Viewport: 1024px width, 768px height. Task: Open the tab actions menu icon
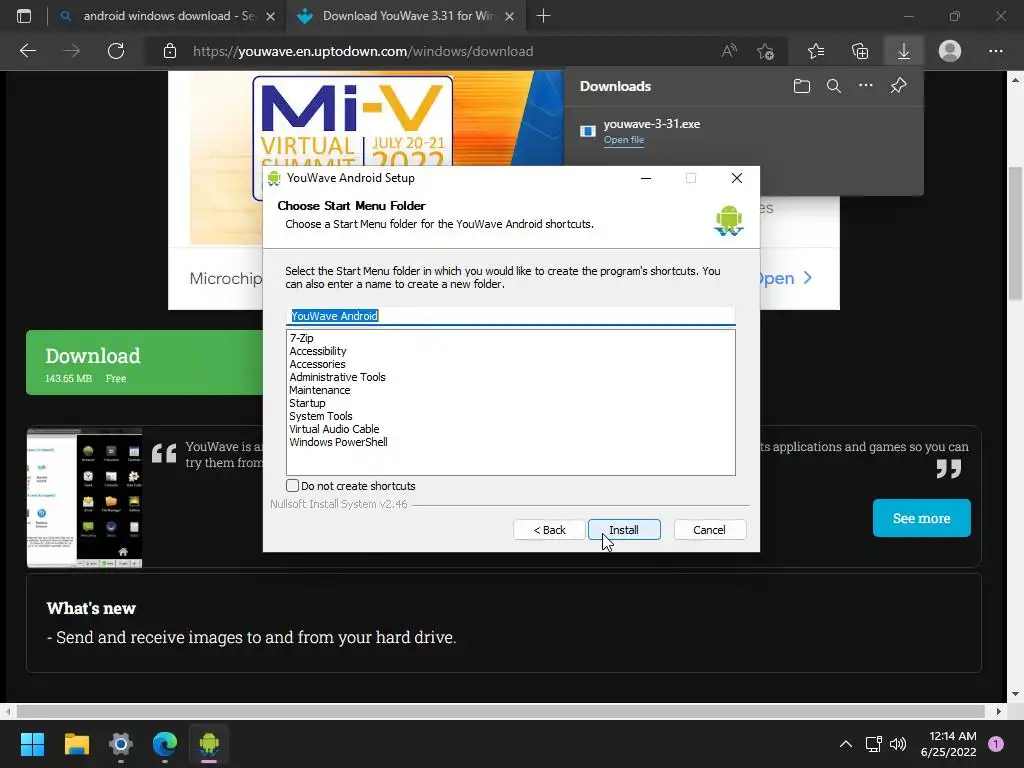tap(24, 16)
